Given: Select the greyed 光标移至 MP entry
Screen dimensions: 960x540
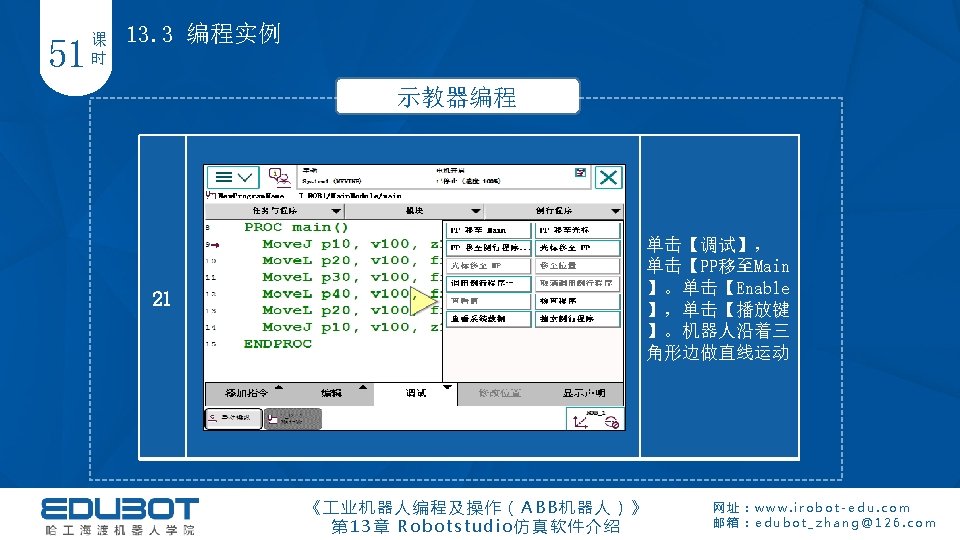Looking at the screenshot, I should (489, 266).
